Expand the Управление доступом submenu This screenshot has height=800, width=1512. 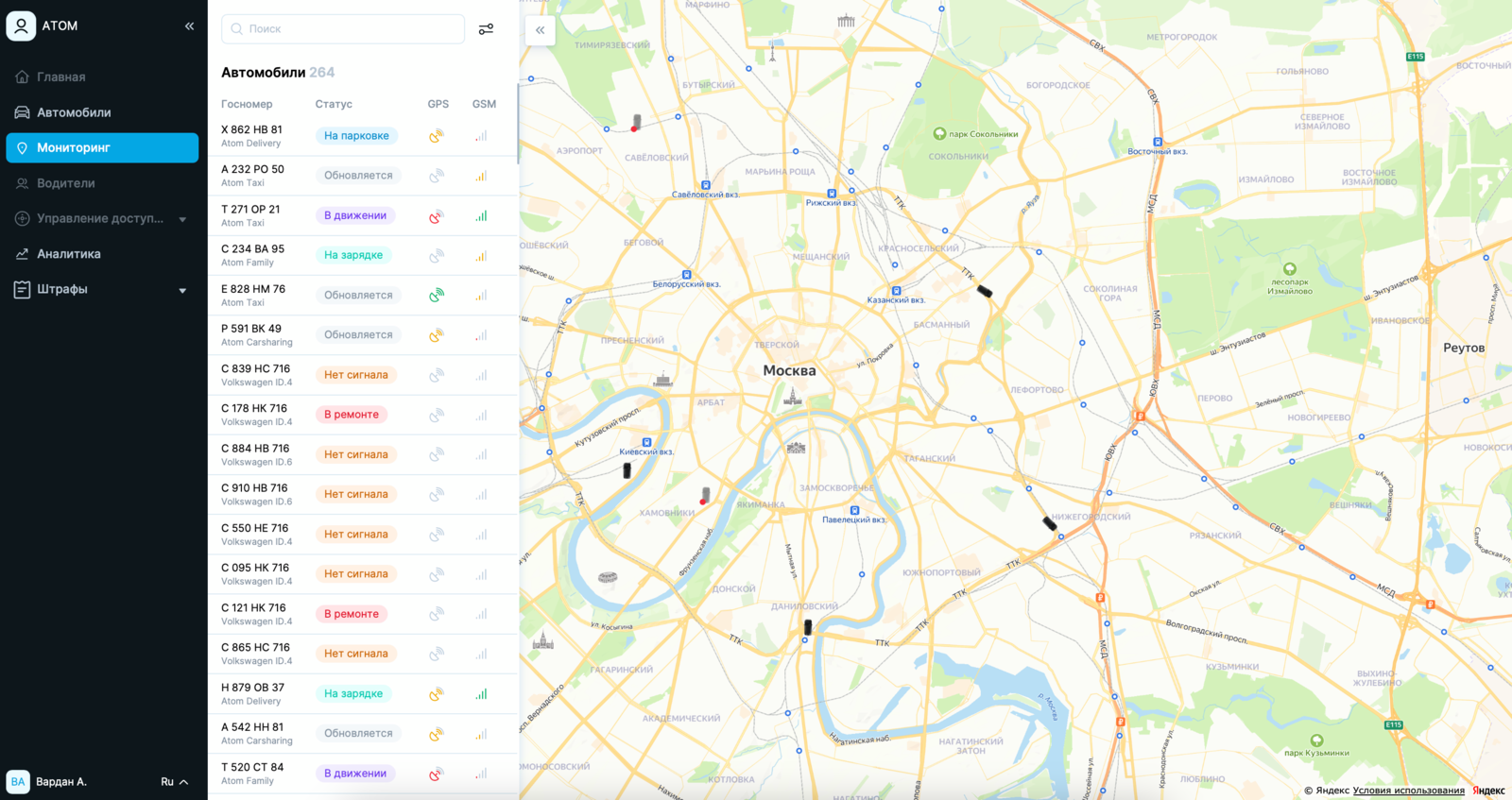(x=182, y=219)
